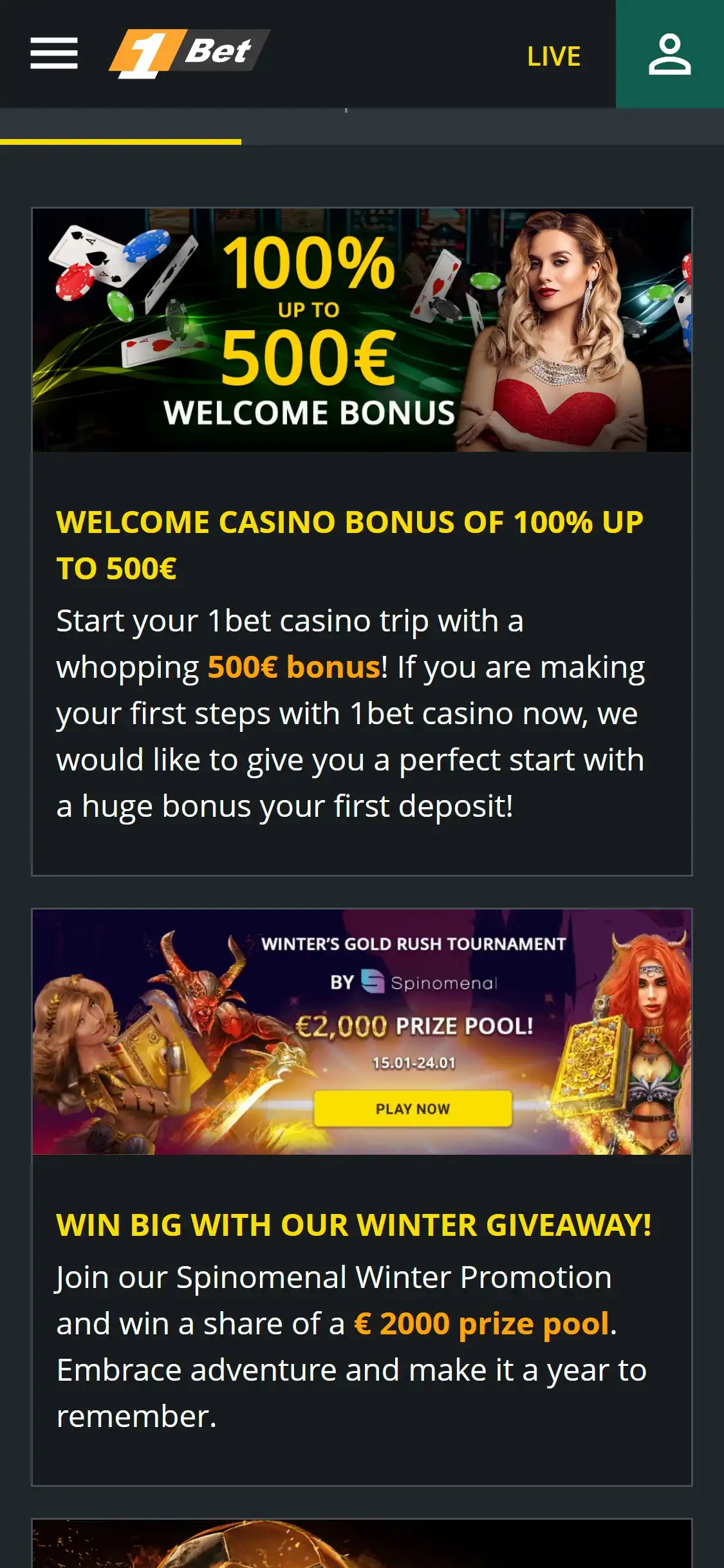Viewport: 724px width, 1568px height.
Task: Click the 1Bet logo
Action: coord(190,53)
